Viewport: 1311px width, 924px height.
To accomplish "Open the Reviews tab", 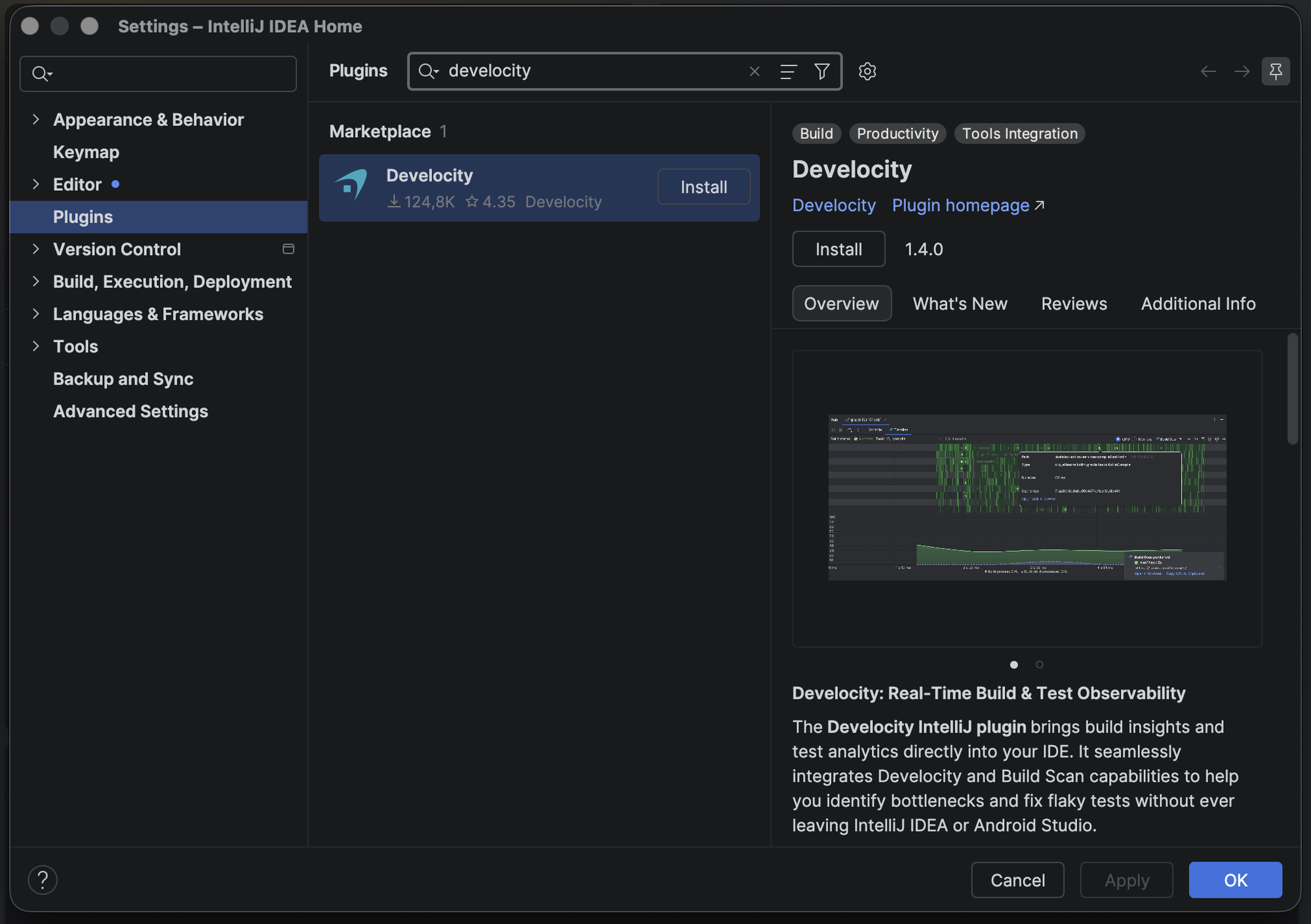I will point(1074,303).
